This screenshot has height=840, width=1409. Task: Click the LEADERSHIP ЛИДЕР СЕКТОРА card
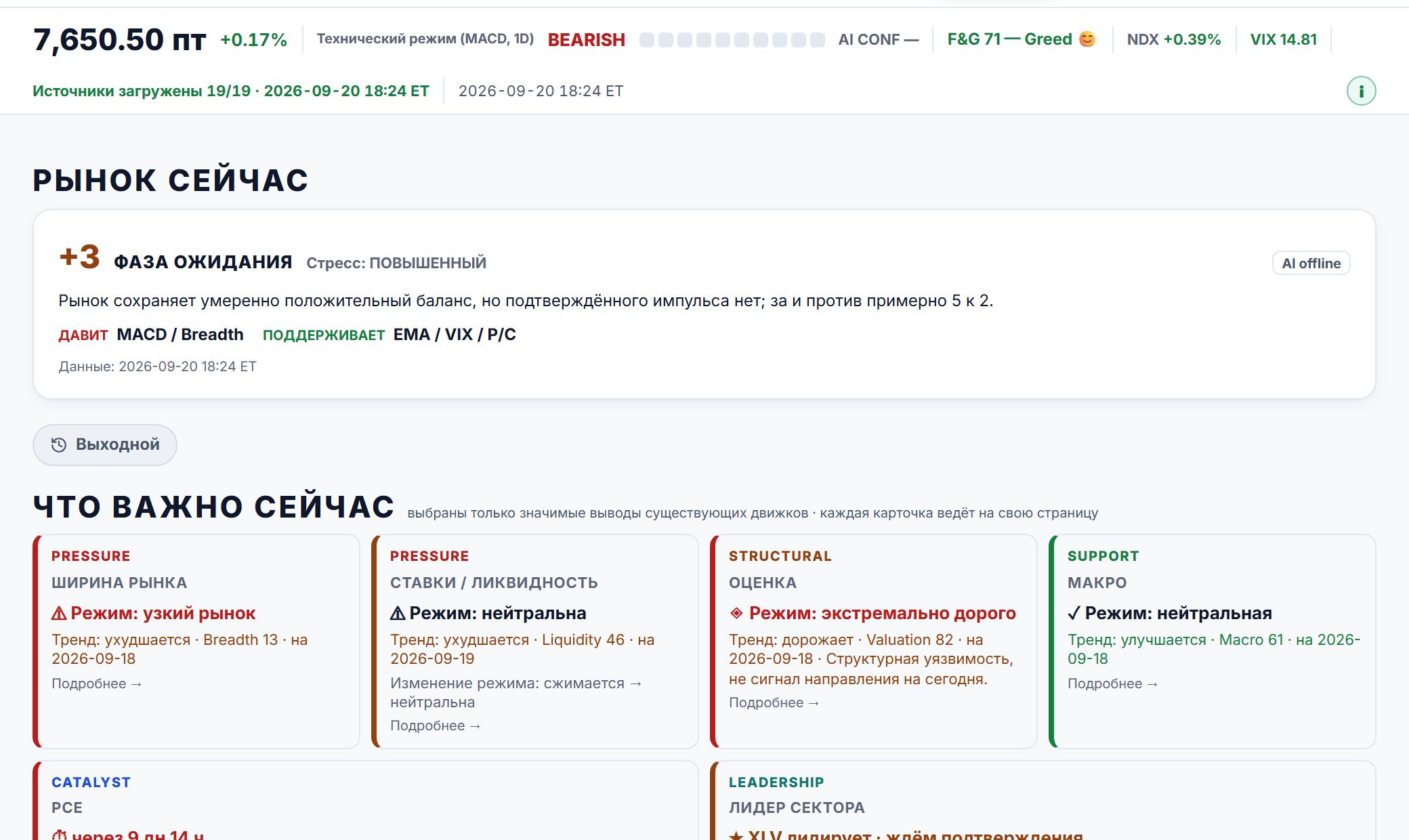click(1043, 800)
